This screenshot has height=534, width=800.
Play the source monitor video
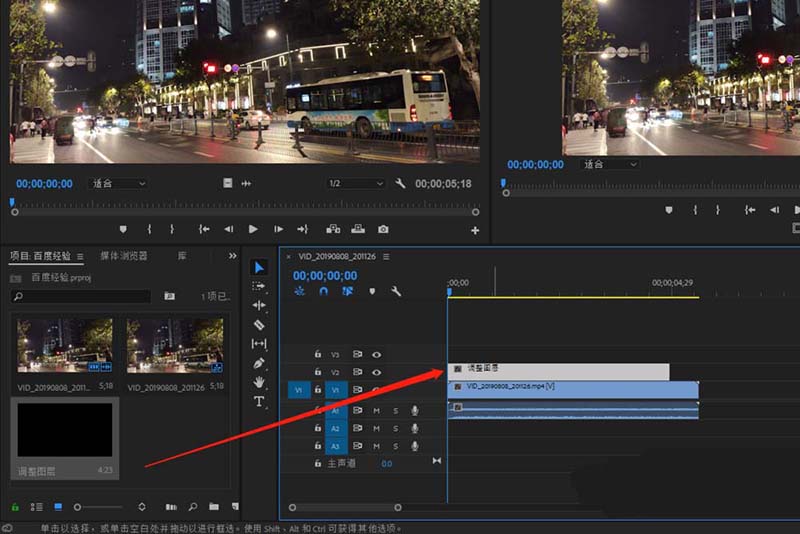[x=253, y=229]
